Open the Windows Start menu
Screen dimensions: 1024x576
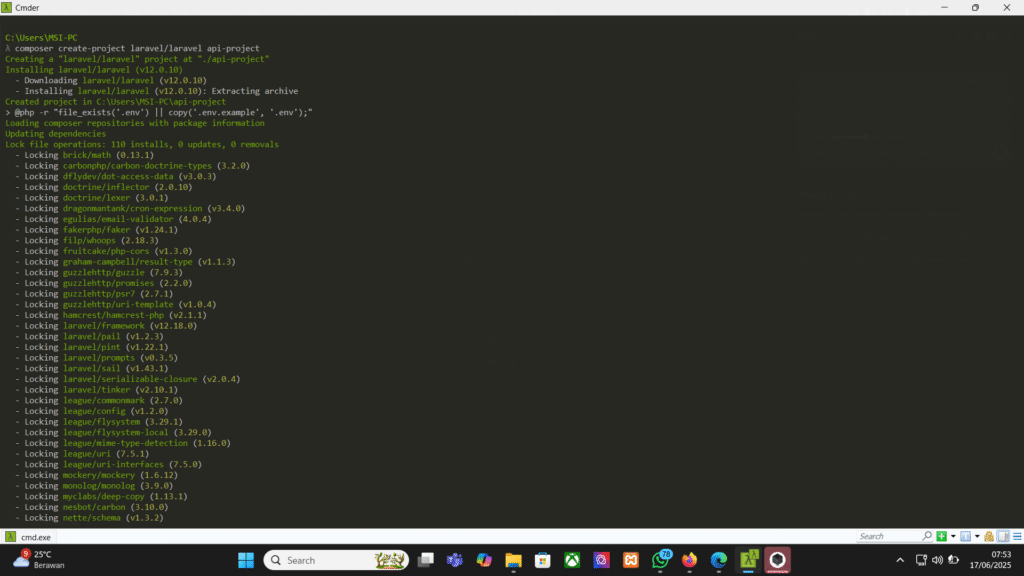point(246,560)
